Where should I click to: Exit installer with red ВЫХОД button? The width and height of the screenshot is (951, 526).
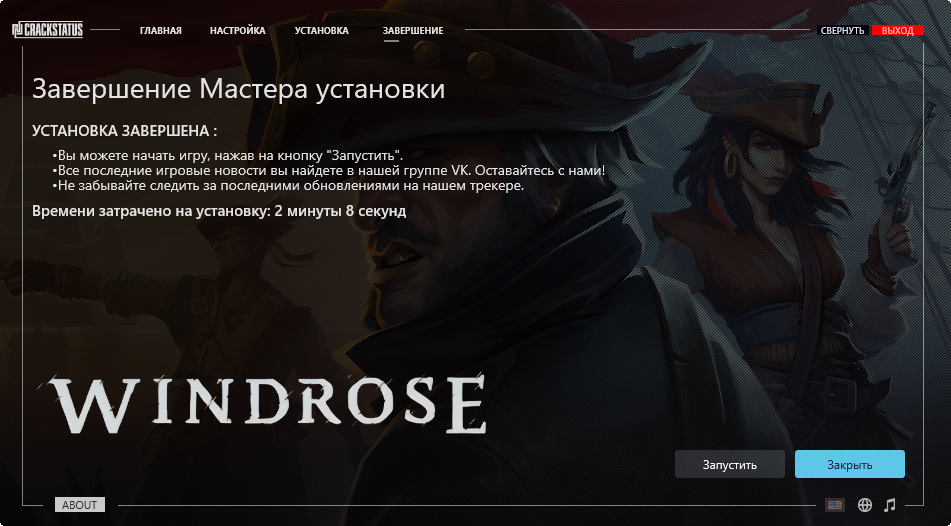click(x=898, y=30)
